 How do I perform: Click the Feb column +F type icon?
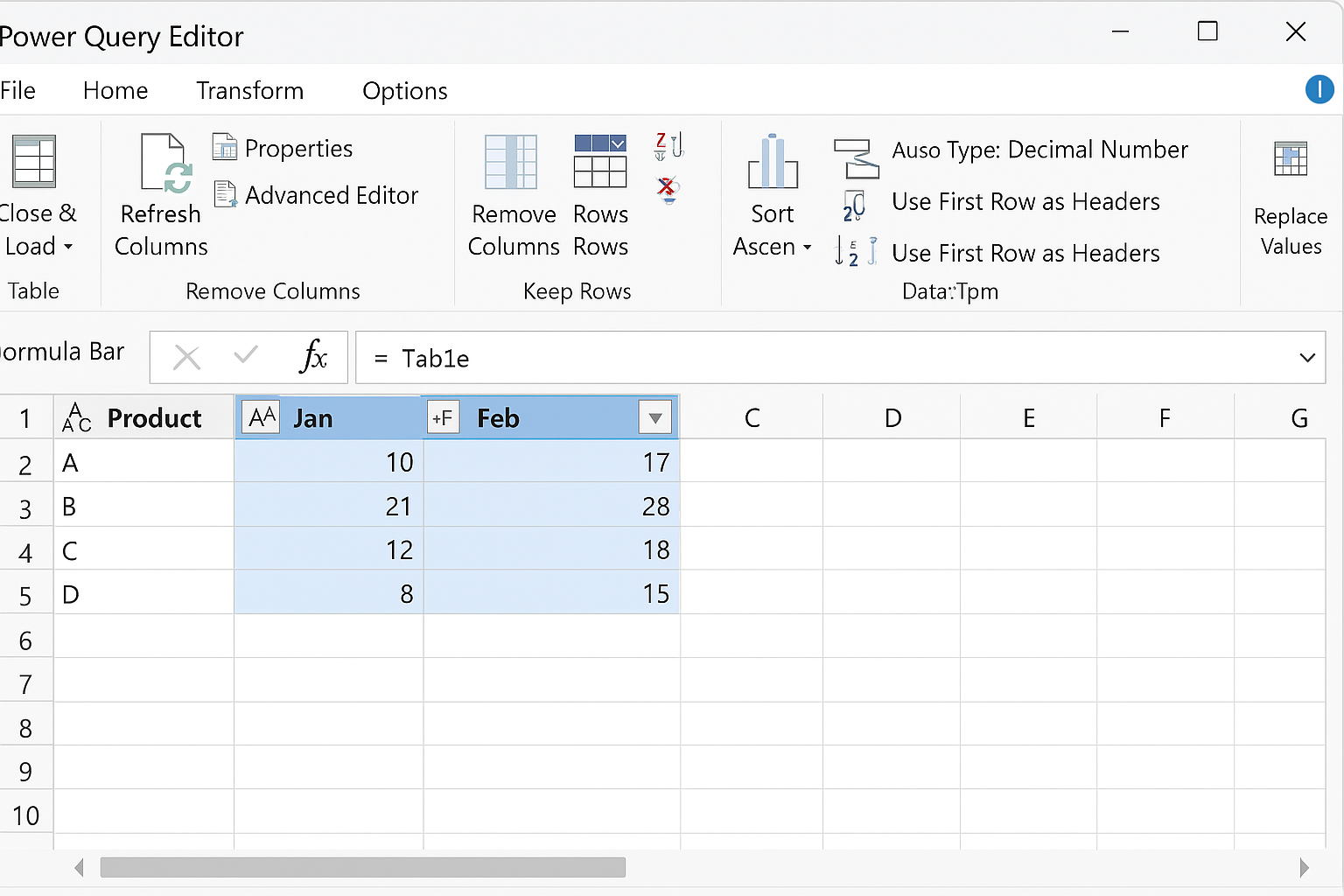[443, 417]
